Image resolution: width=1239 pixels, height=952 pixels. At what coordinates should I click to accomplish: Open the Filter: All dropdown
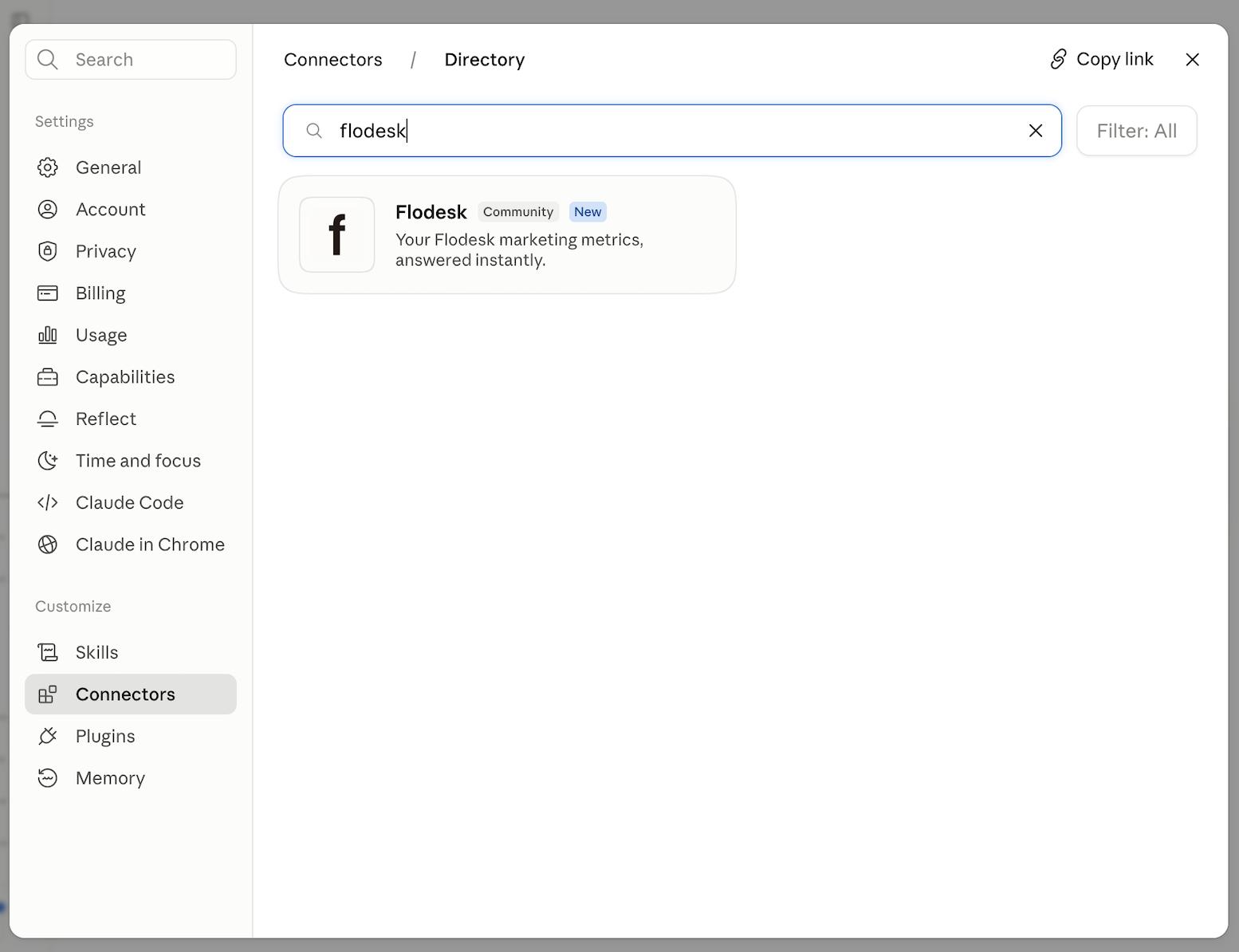click(x=1136, y=131)
